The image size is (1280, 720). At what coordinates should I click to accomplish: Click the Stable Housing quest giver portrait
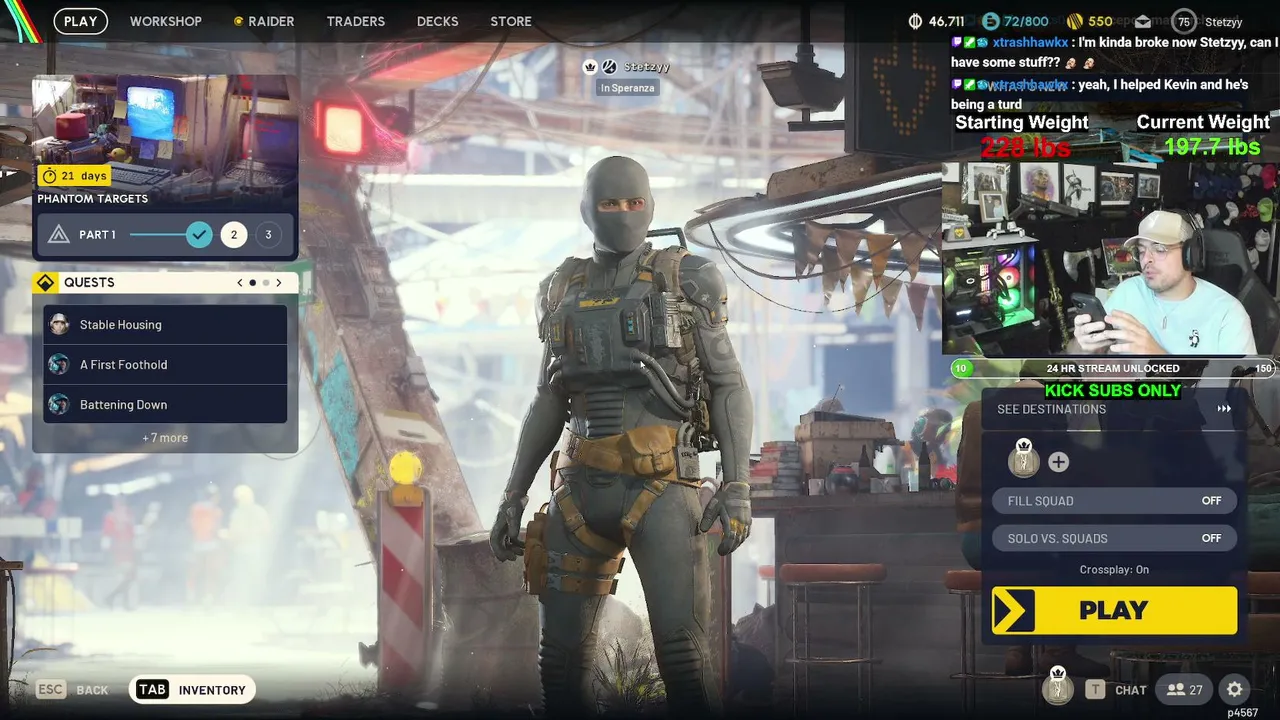pyautogui.click(x=59, y=325)
